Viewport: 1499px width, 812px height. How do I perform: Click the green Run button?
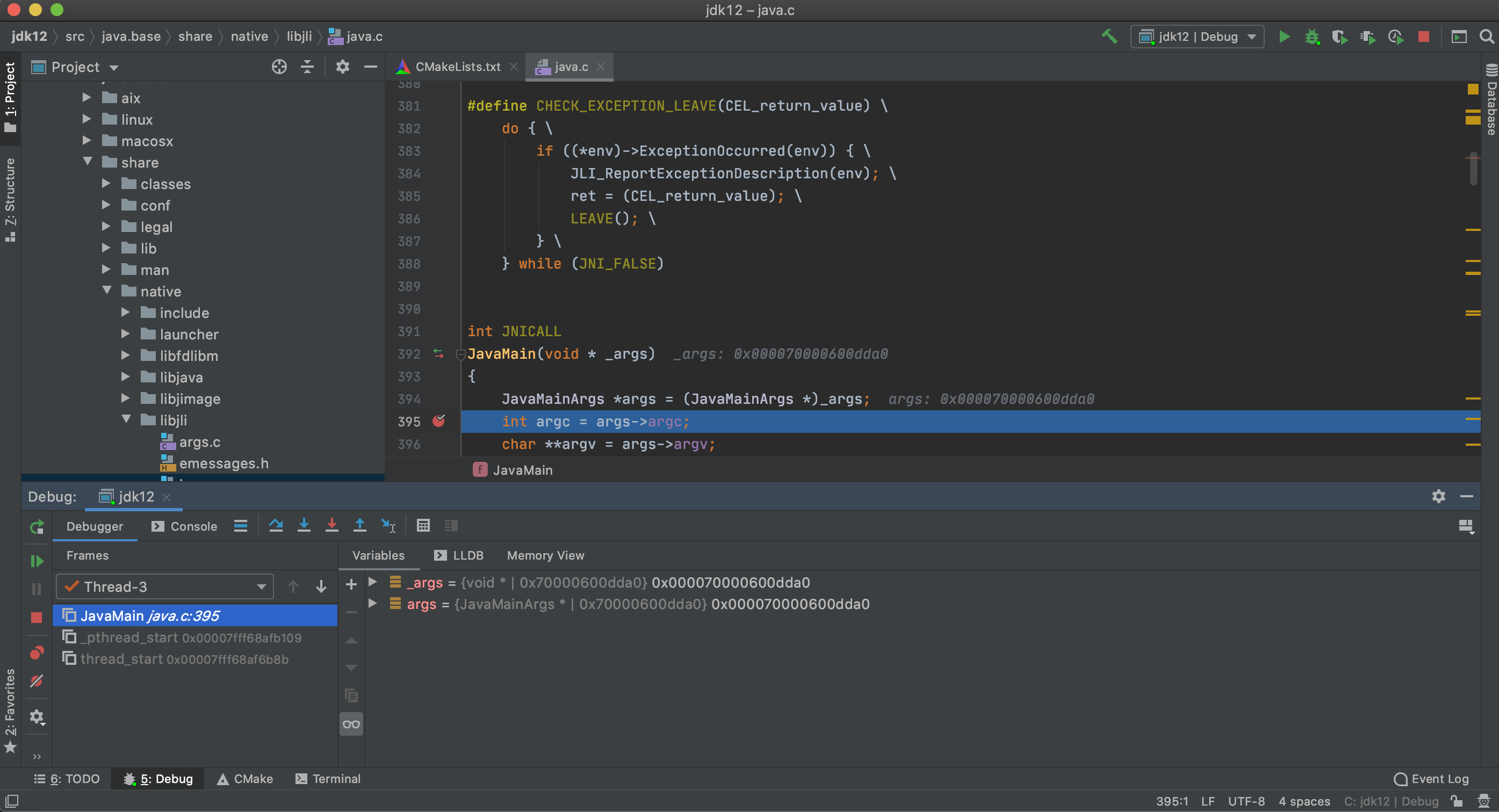[1284, 37]
